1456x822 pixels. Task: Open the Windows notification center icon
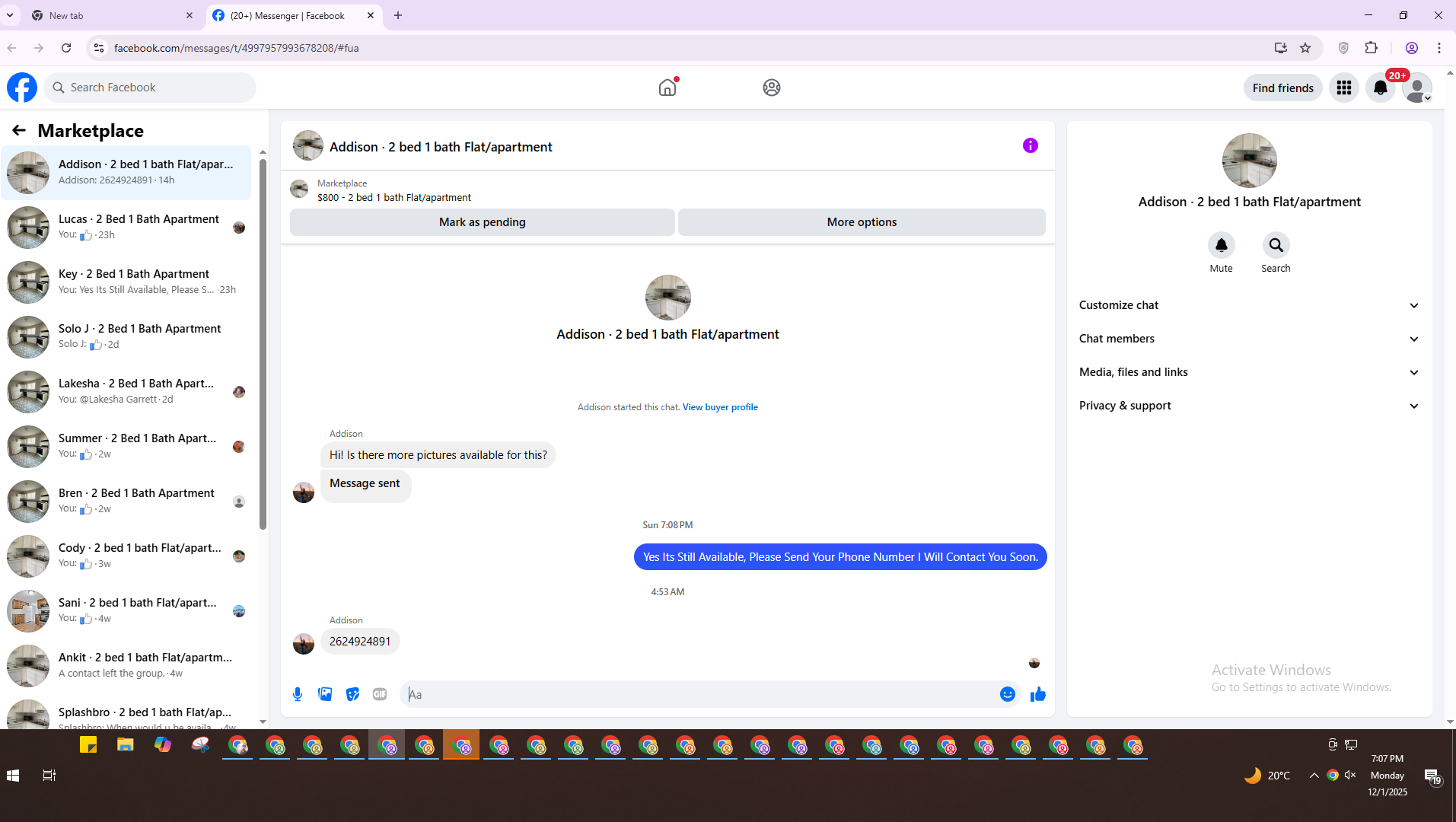coord(1432,776)
